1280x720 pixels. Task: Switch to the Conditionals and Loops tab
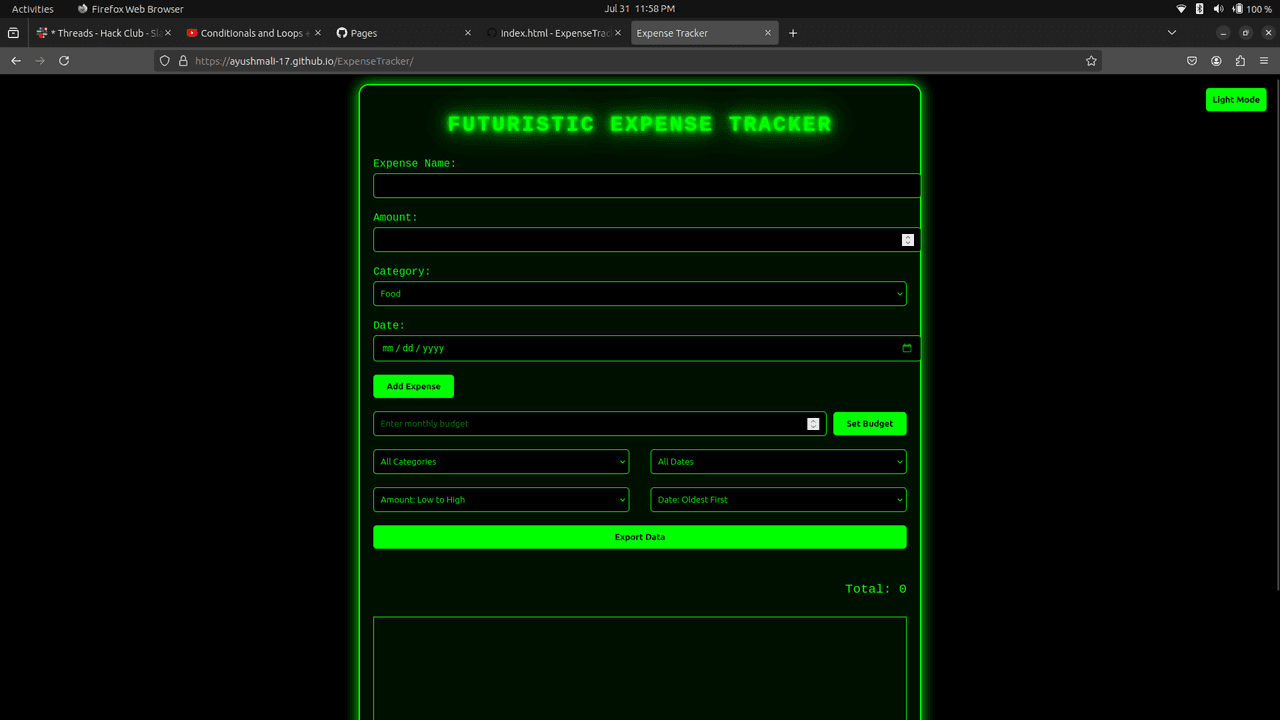pyautogui.click(x=254, y=33)
